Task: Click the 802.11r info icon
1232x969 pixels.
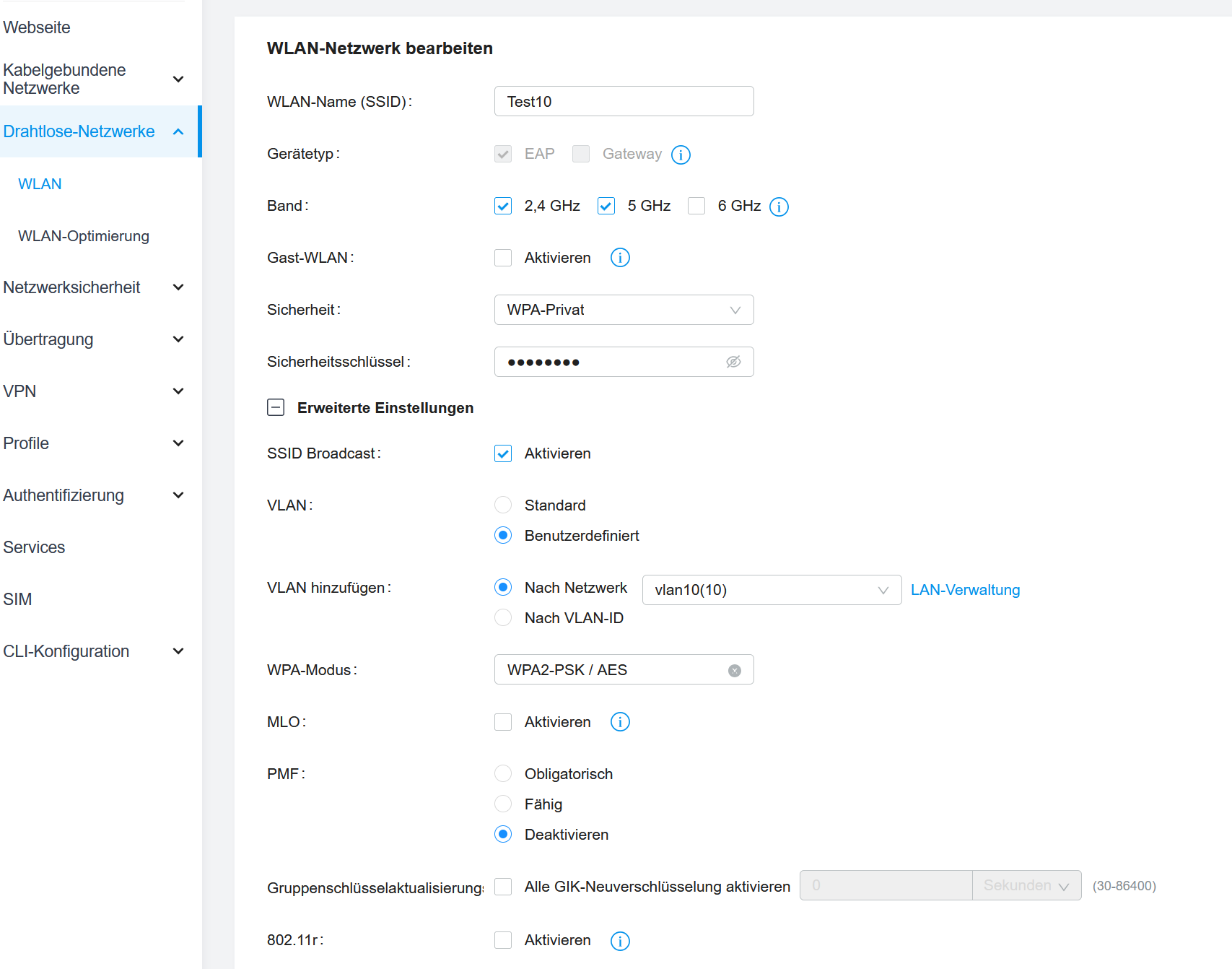Action: pyautogui.click(x=620, y=941)
